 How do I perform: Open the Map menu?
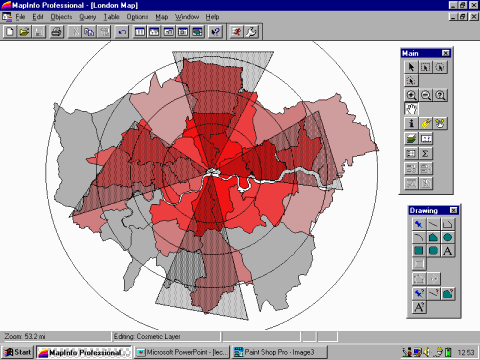(x=162, y=17)
